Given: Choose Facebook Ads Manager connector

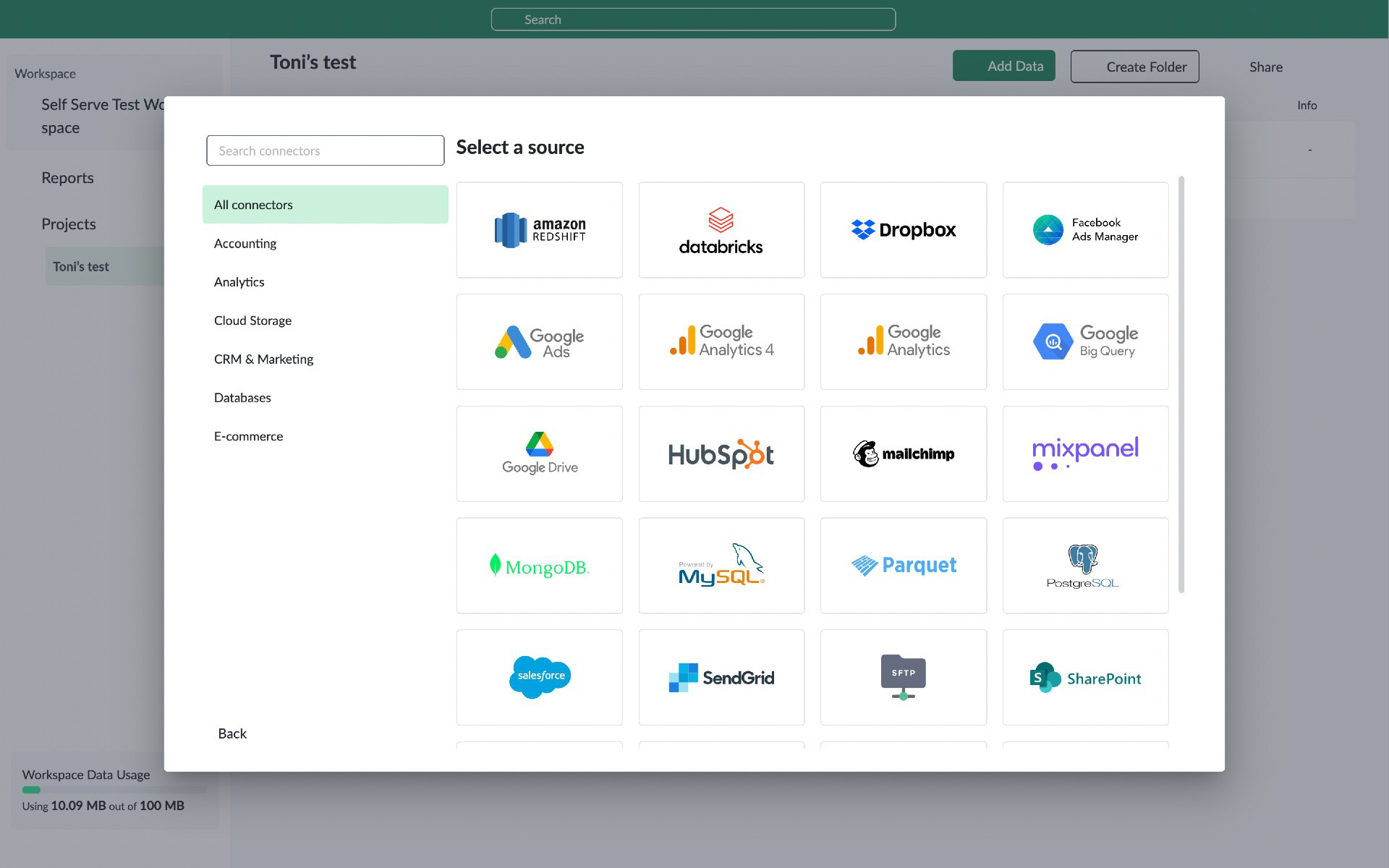Looking at the screenshot, I should (1085, 229).
